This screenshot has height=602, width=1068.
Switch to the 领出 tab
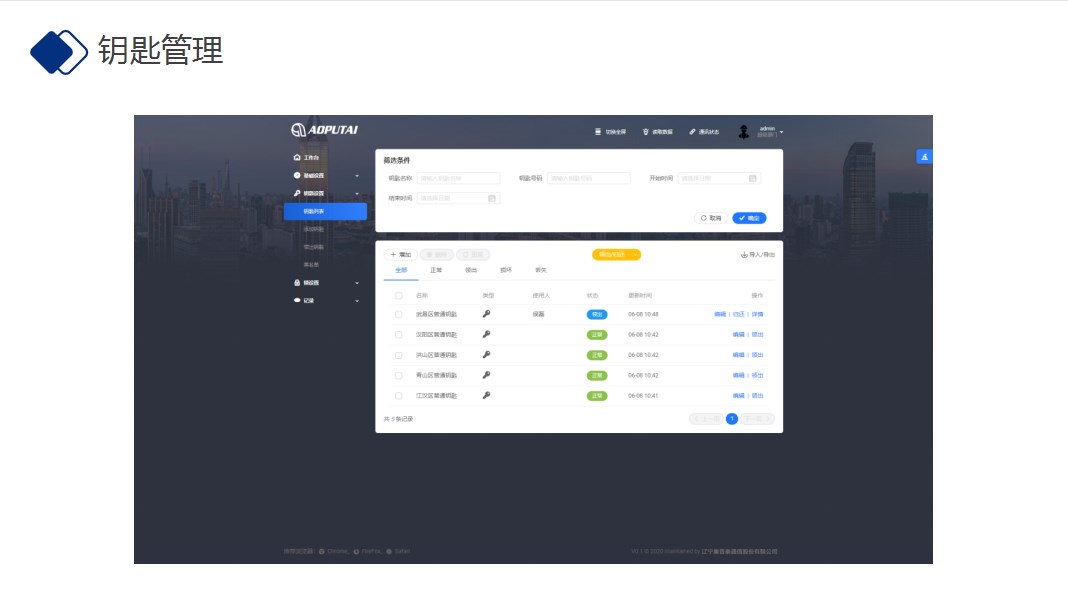471,270
